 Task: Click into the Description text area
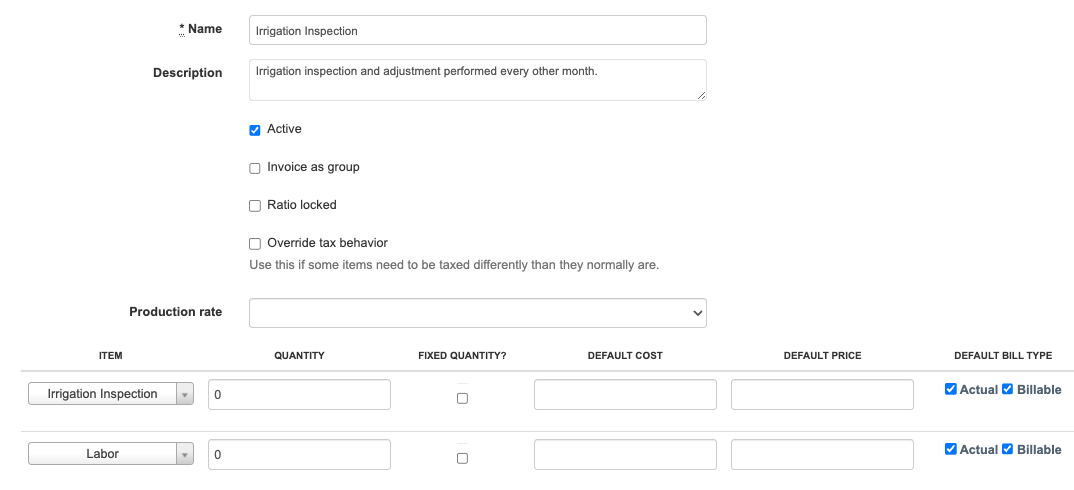point(477,80)
